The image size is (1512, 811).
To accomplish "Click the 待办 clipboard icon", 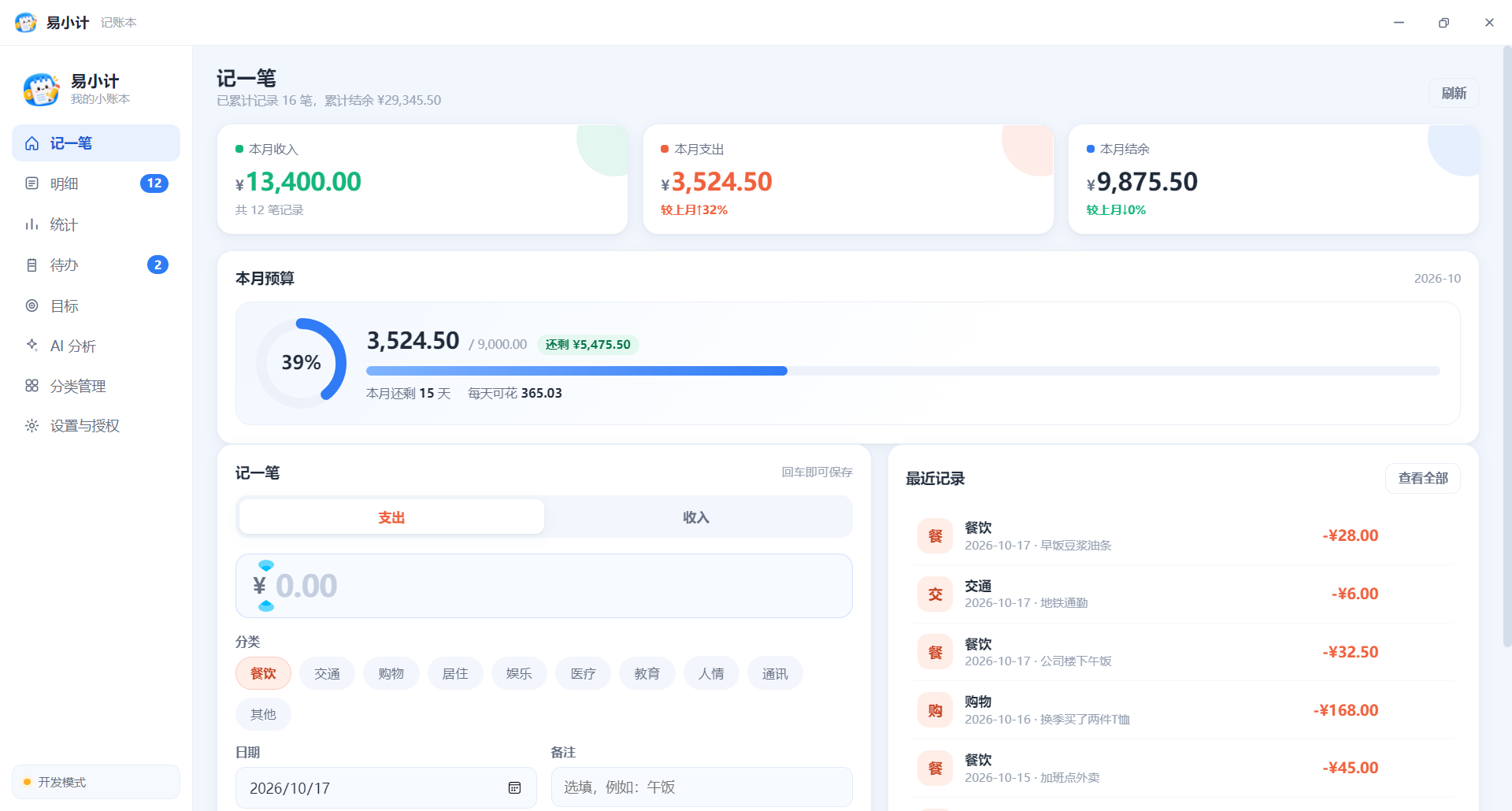I will pos(31,265).
